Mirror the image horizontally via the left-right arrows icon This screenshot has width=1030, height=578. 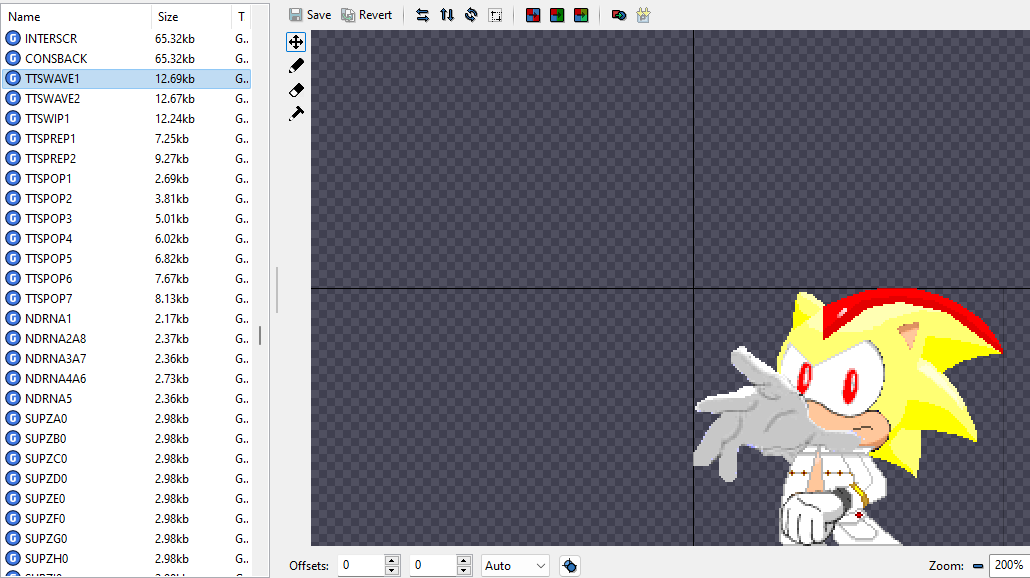[x=422, y=15]
